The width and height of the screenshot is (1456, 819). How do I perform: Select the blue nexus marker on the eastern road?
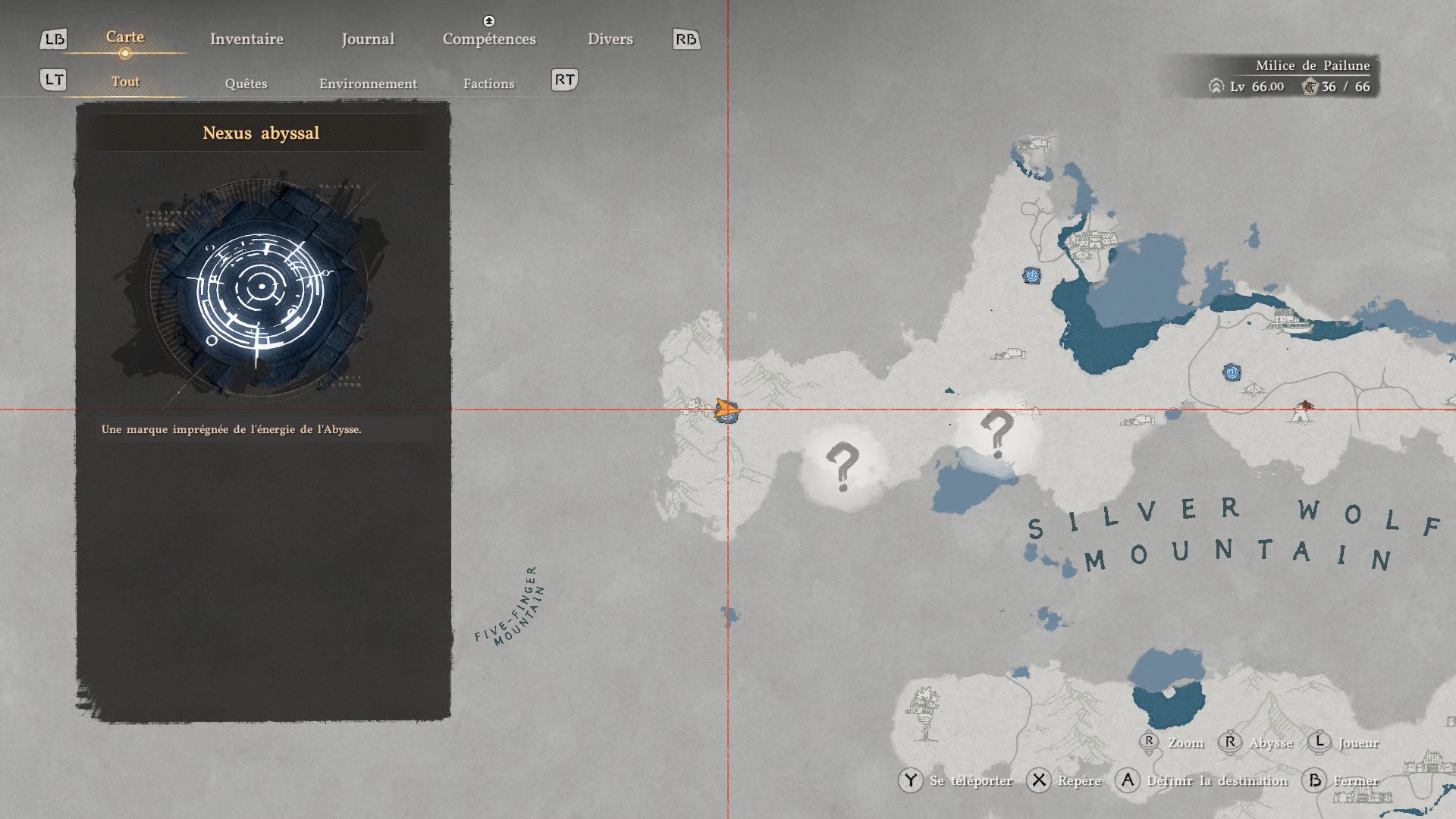pyautogui.click(x=1232, y=372)
